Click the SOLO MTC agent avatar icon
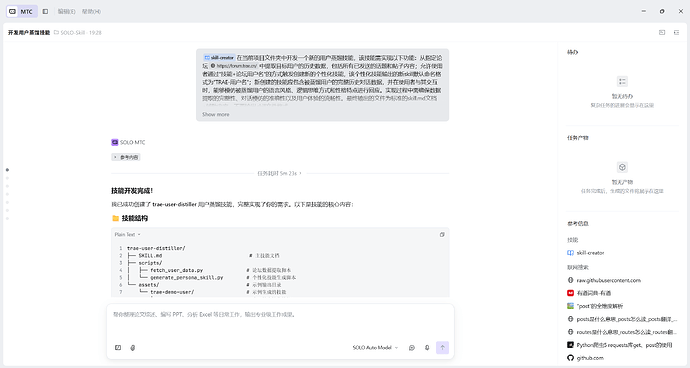Screen dimensions: 690x368 (x=115, y=142)
